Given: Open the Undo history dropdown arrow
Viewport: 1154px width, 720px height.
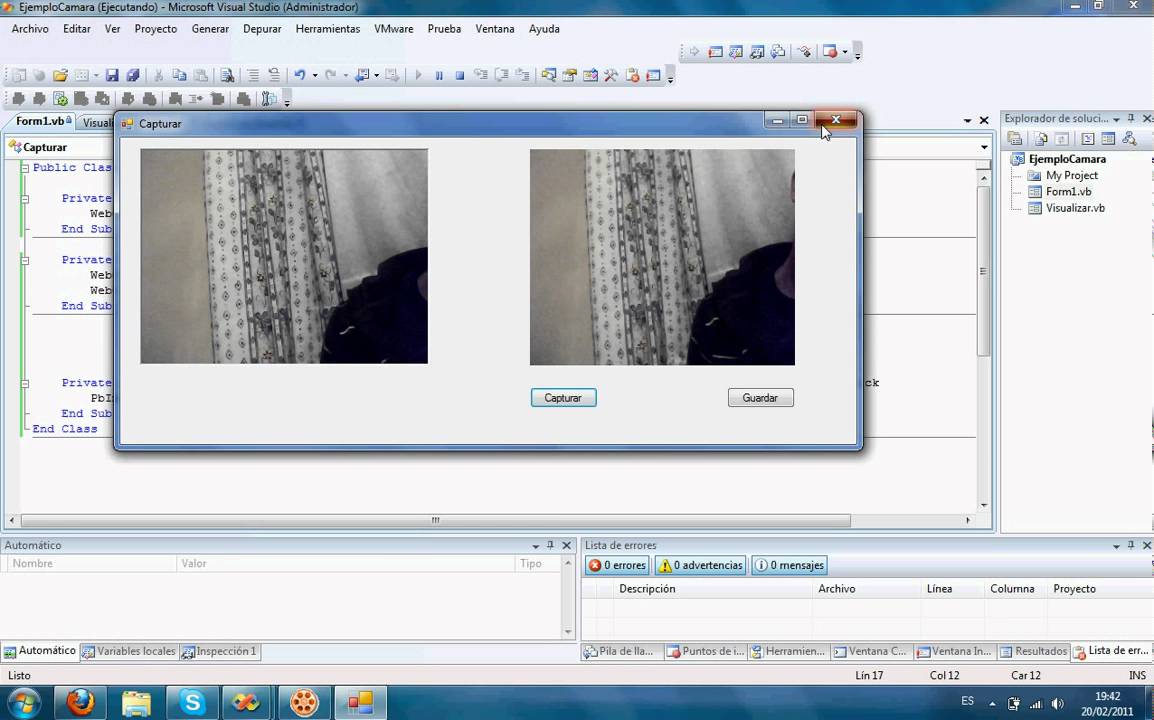Looking at the screenshot, I should [x=315, y=75].
